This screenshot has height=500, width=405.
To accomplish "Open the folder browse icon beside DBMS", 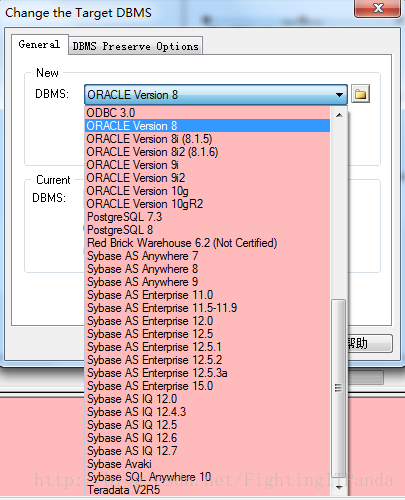I will tap(360, 94).
